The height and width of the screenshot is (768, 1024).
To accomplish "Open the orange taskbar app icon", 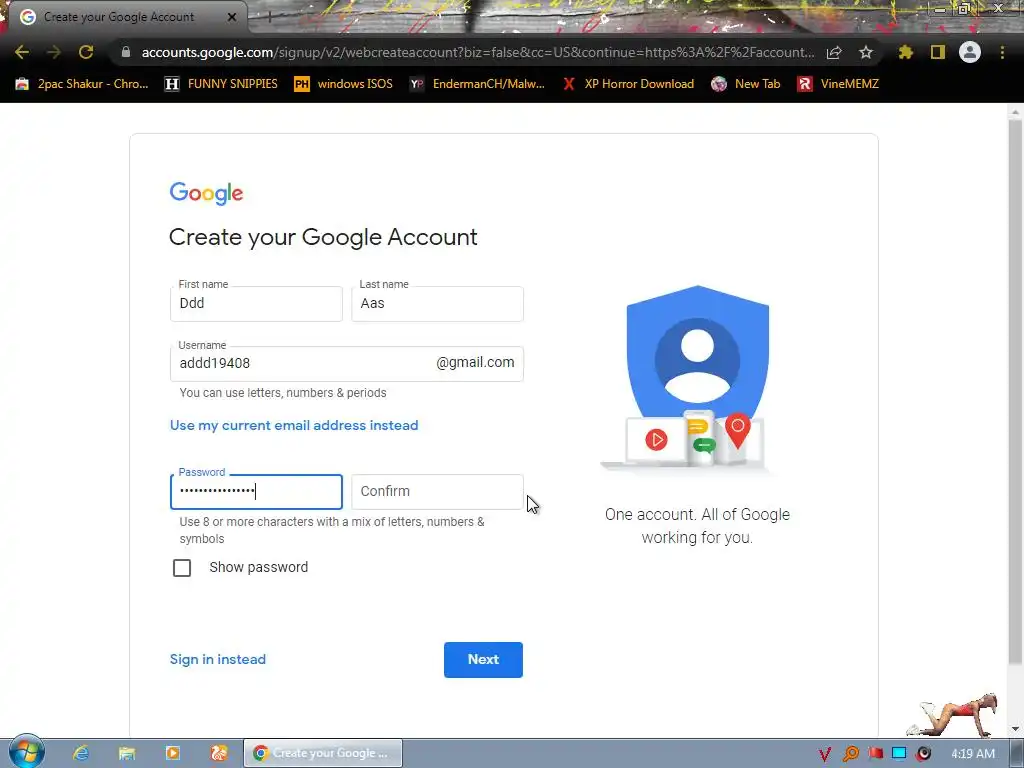I will click(x=219, y=753).
